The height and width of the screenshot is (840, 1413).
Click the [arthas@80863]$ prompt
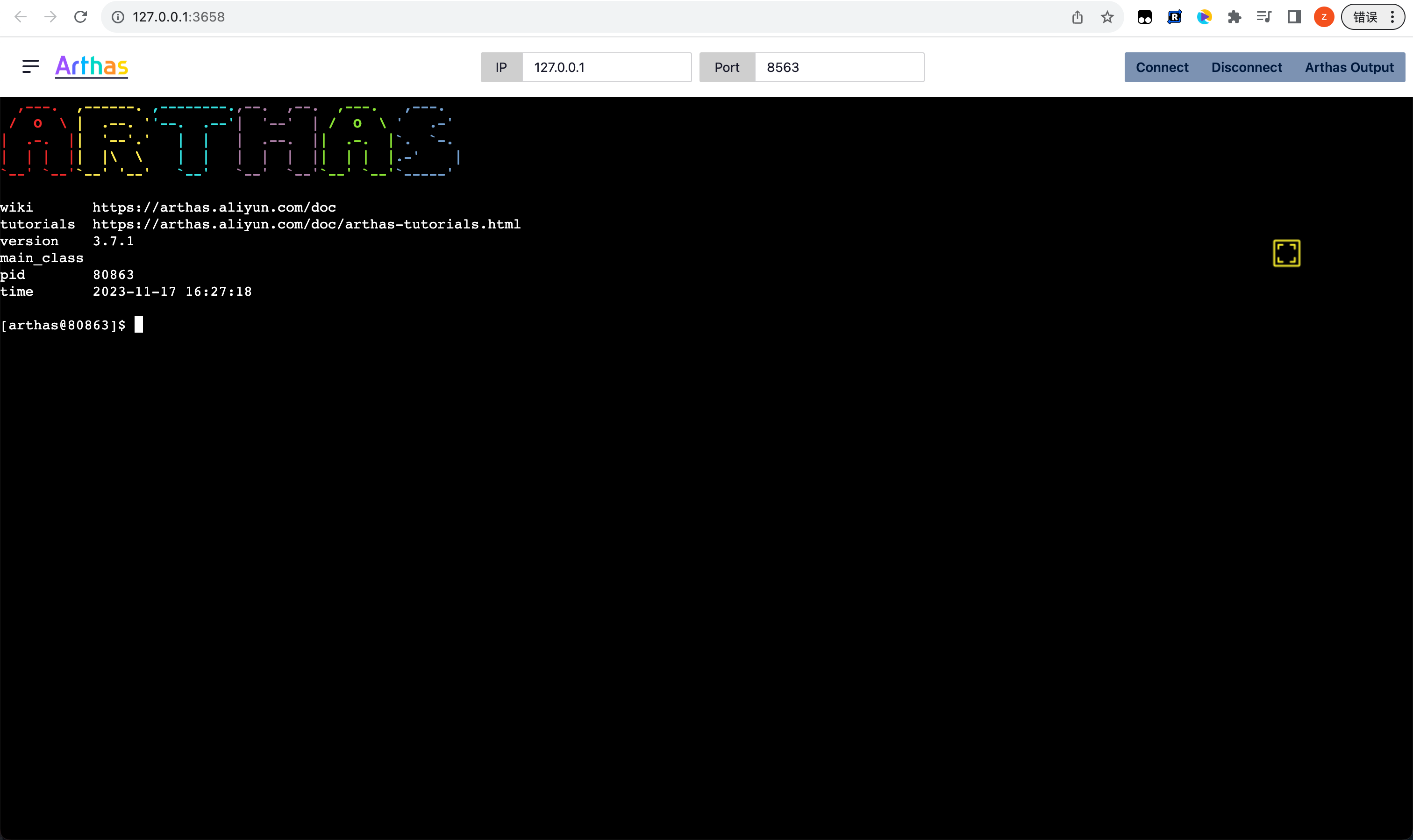[x=63, y=325]
